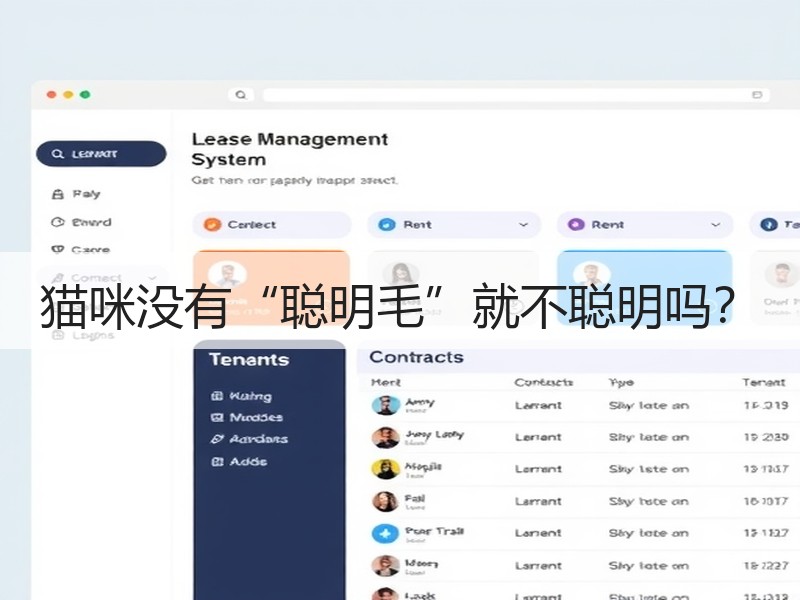Screen dimensions: 800x600
Task: Expand the blue Rent dropdown chevron
Action: coord(523,224)
